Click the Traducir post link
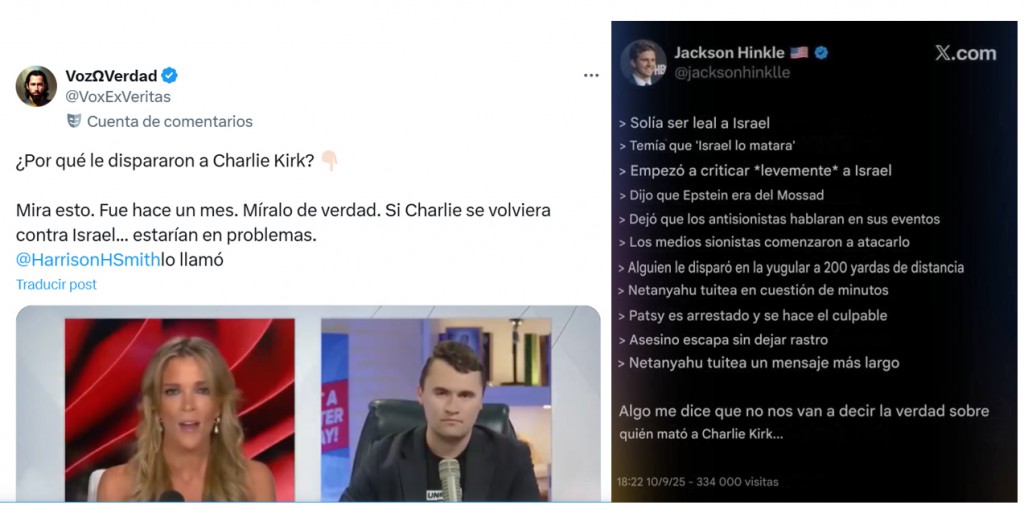This screenshot has width=1024, height=505. click(56, 284)
